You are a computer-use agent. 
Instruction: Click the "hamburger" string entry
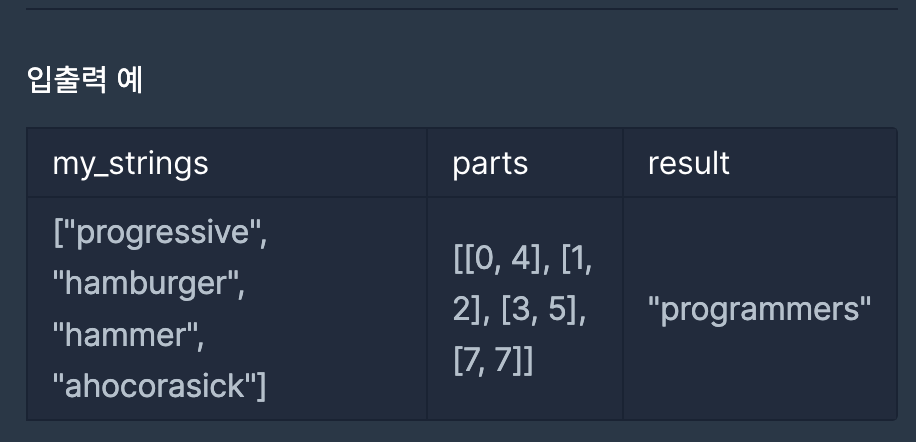click(148, 284)
